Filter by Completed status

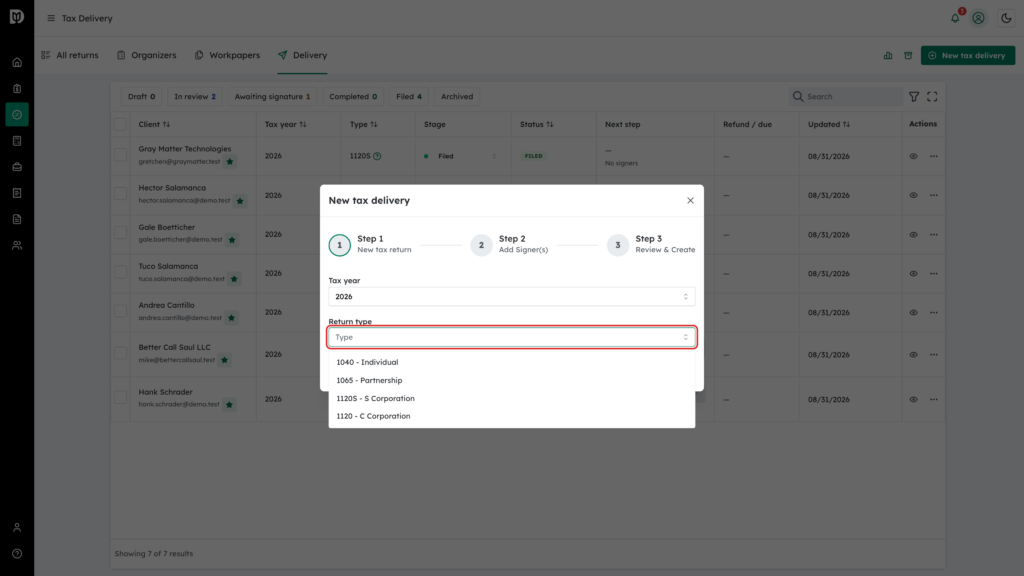[353, 97]
